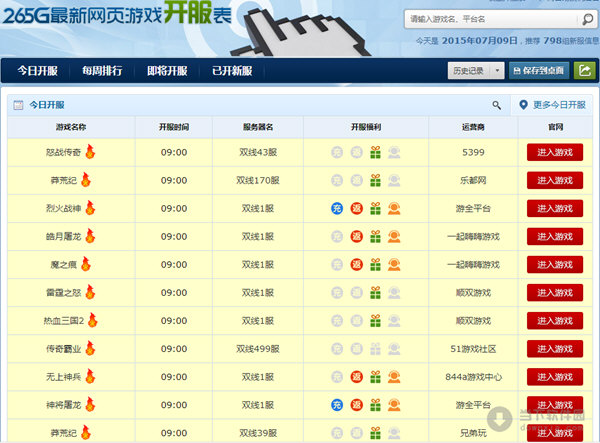This screenshot has width=600, height=443.
Task: Focus the game name search input field
Action: [x=488, y=19]
